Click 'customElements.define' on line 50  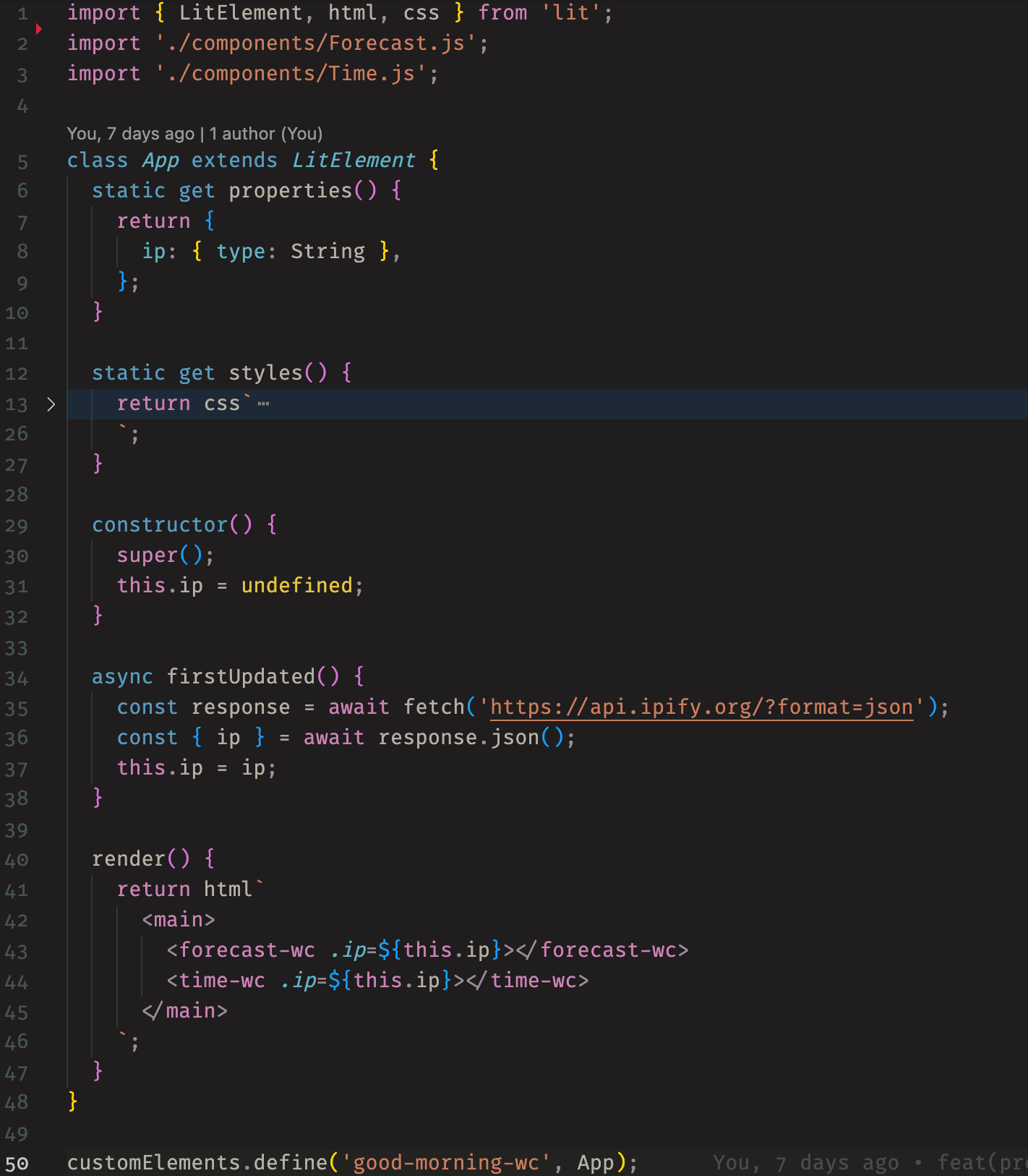point(197,1162)
